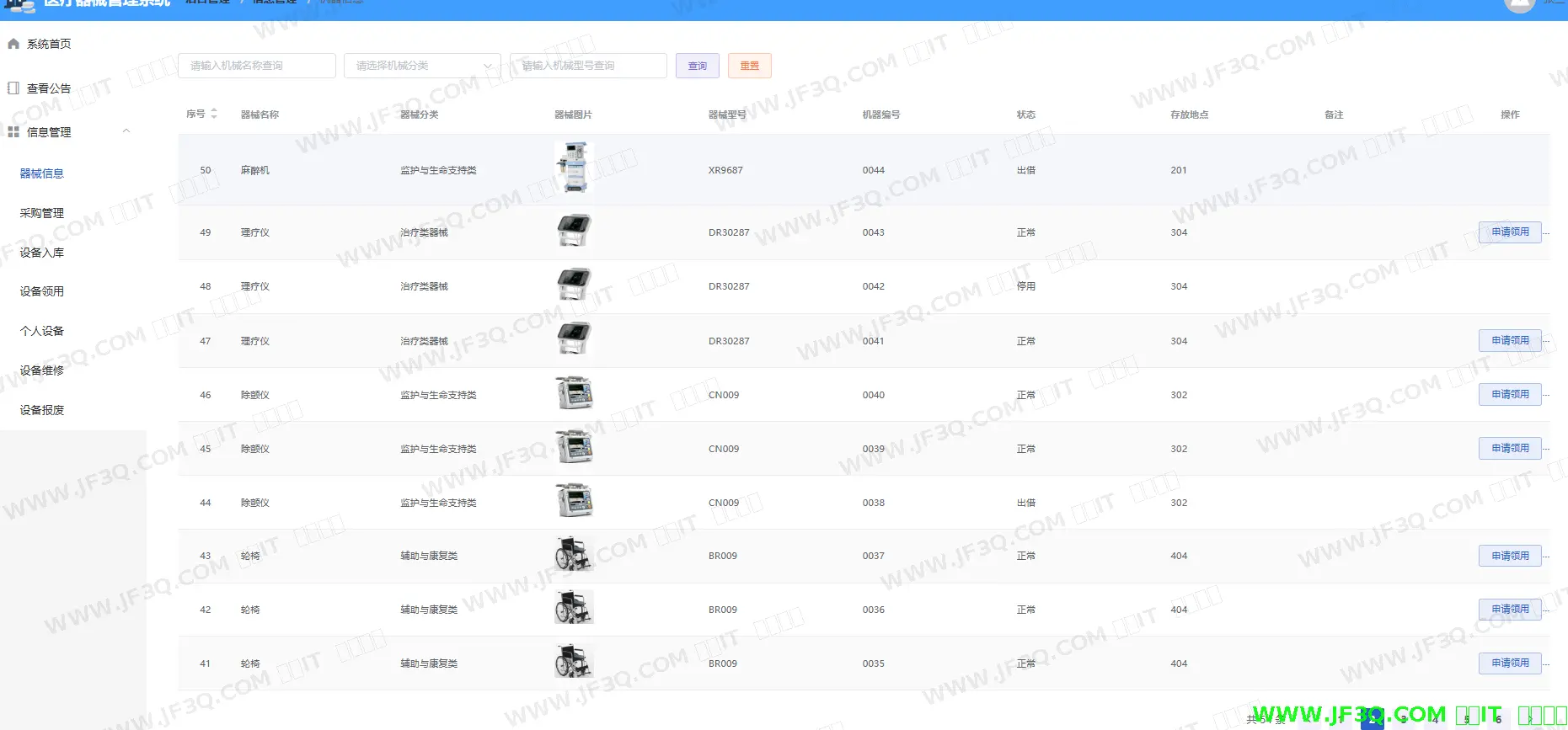This screenshot has height=730, width=1568.
Task: Open the wheelchair image in row 43
Action: 574,555
